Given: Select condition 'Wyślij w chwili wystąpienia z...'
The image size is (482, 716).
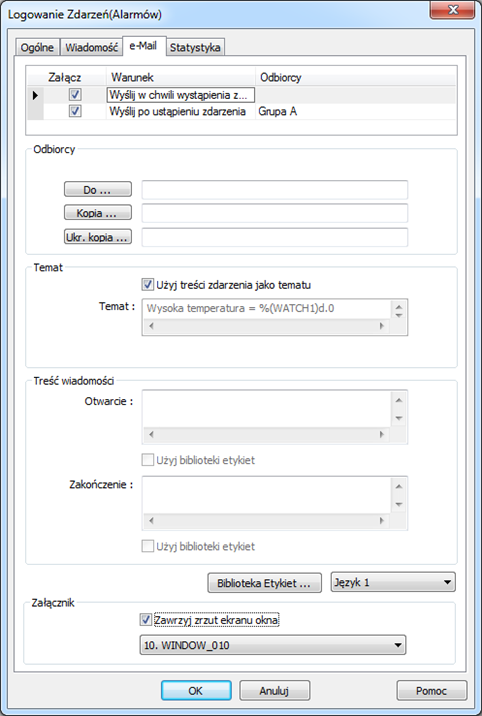Looking at the screenshot, I should tap(180, 95).
